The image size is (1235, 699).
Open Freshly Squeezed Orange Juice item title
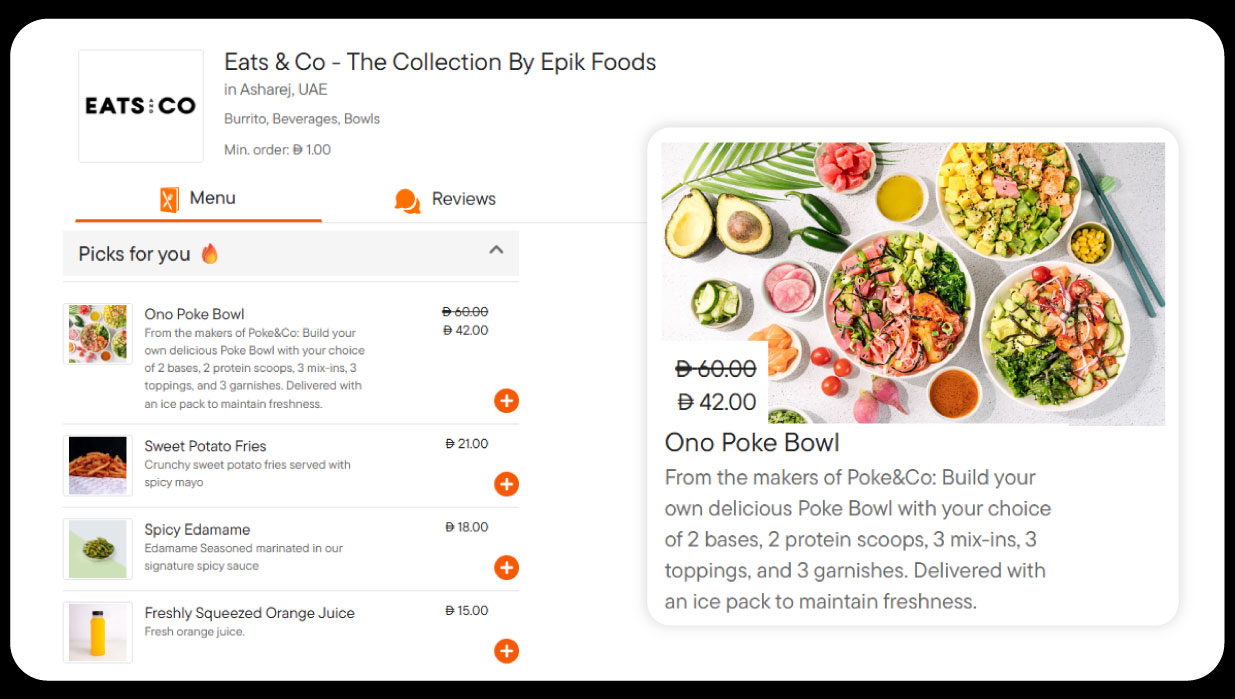click(x=249, y=613)
